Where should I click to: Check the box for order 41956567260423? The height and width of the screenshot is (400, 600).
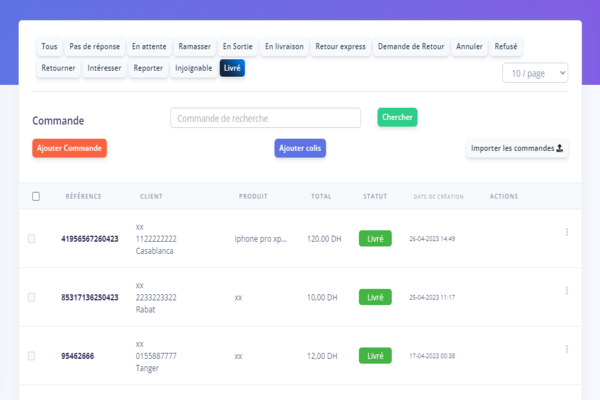point(32,239)
